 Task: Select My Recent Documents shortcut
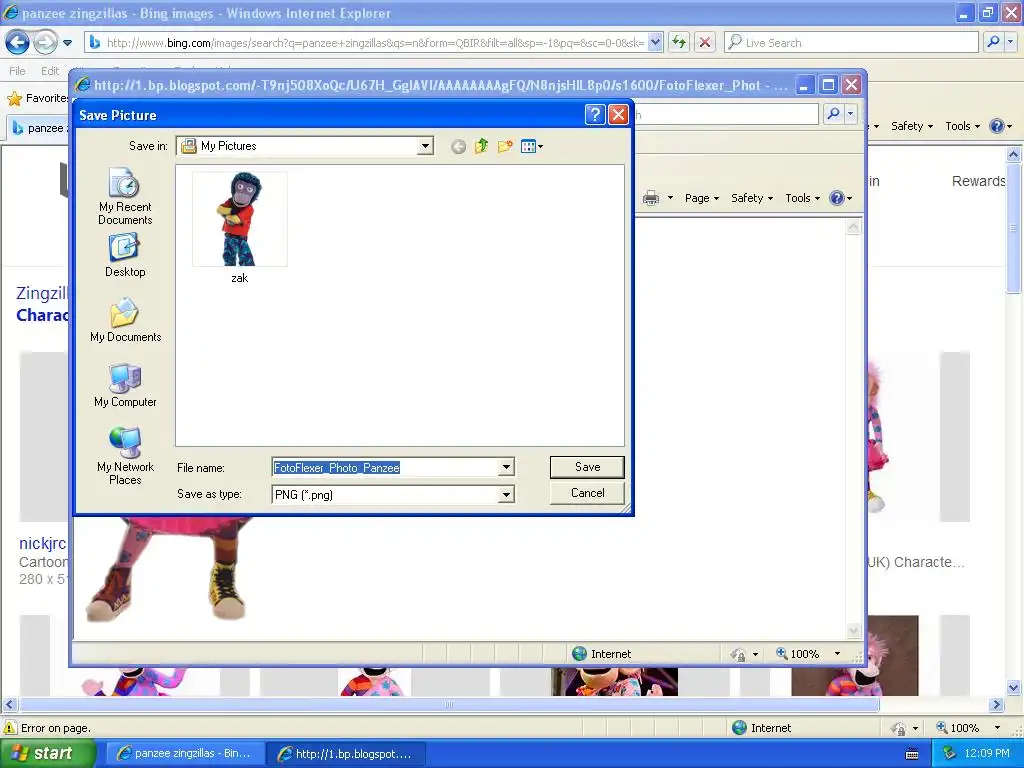(x=125, y=196)
